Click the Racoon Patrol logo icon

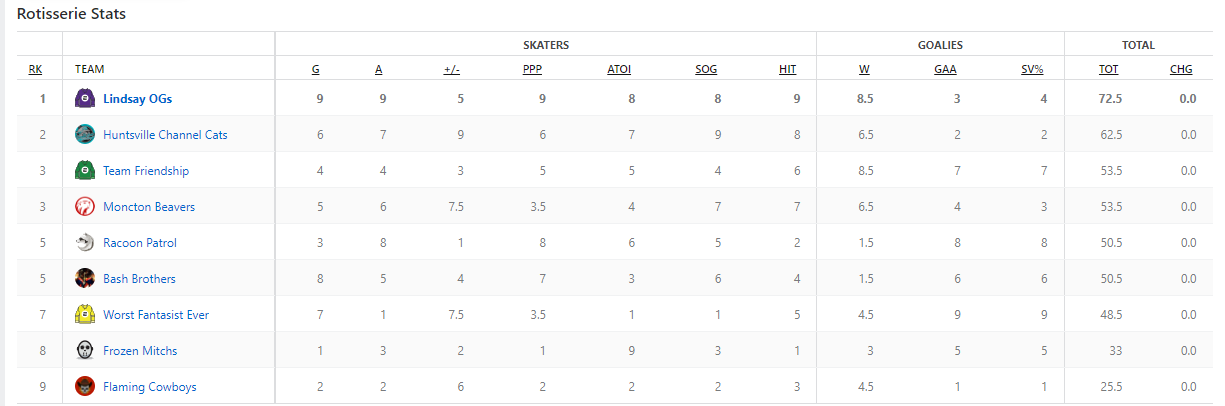(85, 243)
